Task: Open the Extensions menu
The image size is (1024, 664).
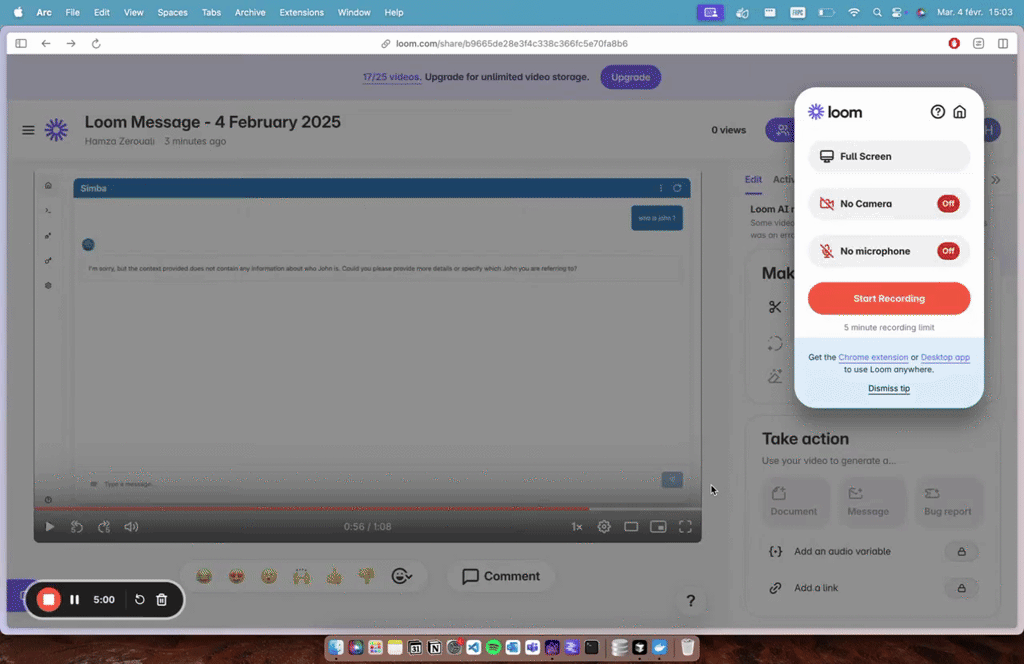Action: coord(301,12)
